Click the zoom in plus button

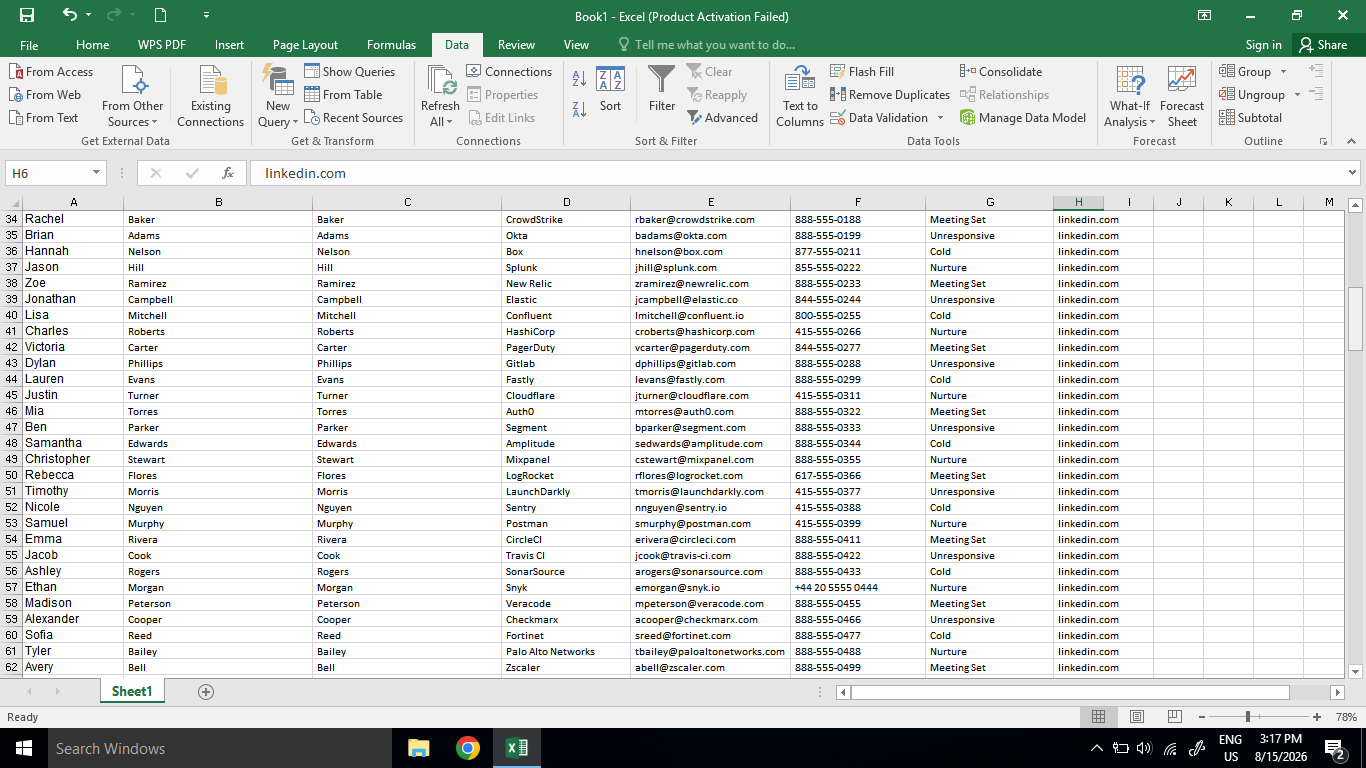point(1317,717)
